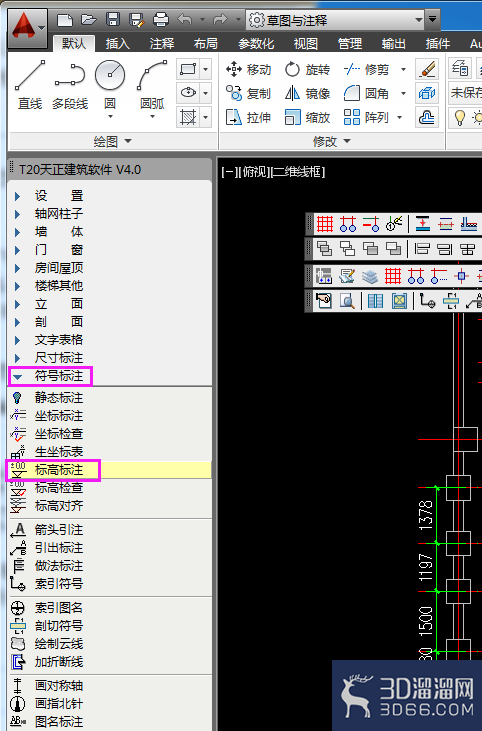Open the AutoCAD application menu logo
The width and height of the screenshot is (482, 731).
[x=27, y=27]
